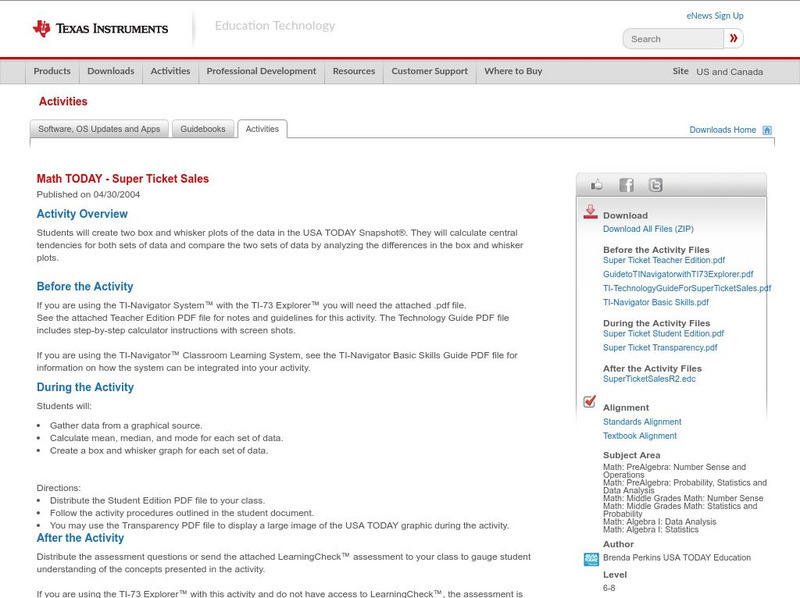Click the Published on 04/30/2004 text
The image size is (800, 598).
(x=88, y=194)
